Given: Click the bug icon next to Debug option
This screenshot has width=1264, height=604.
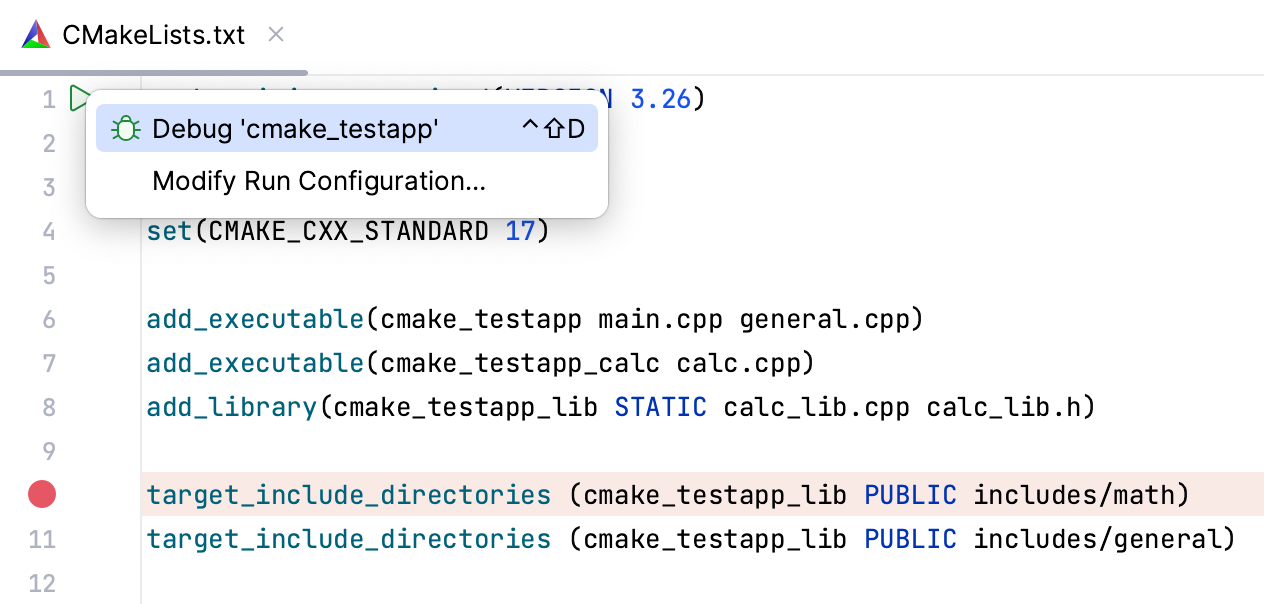Looking at the screenshot, I should coord(125,128).
